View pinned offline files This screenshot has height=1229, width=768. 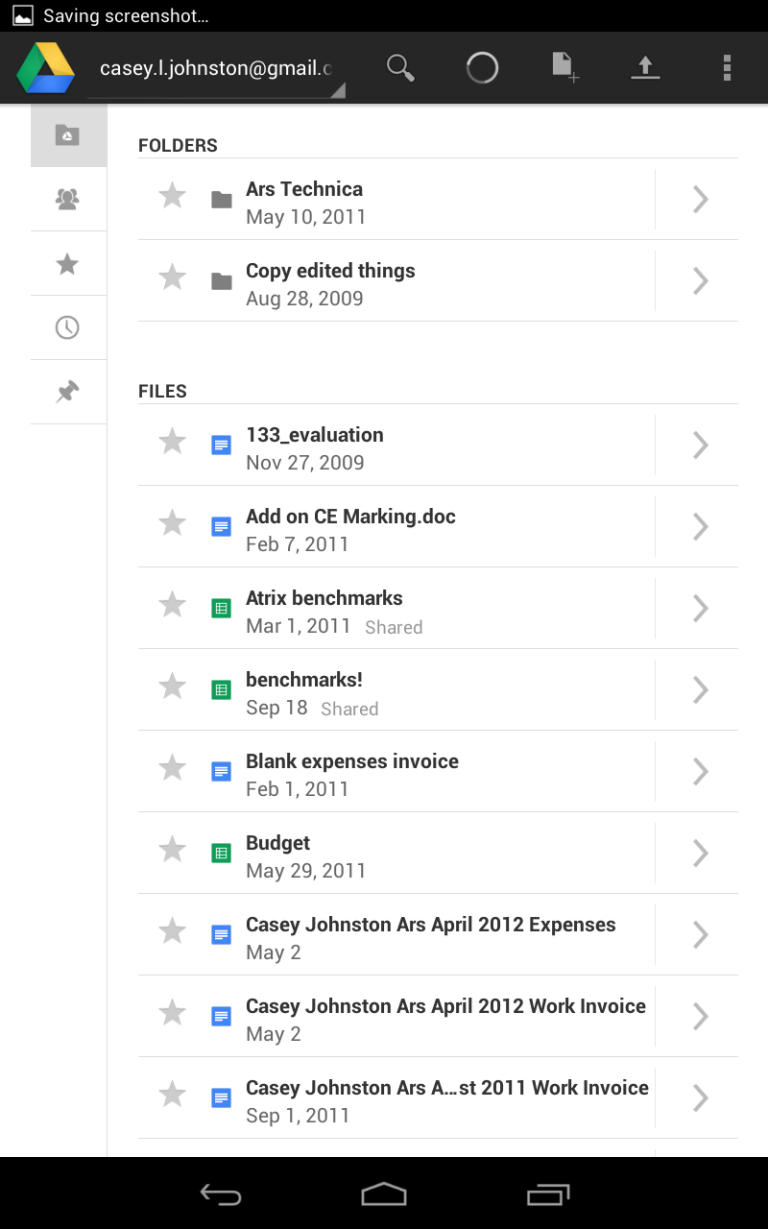67,391
